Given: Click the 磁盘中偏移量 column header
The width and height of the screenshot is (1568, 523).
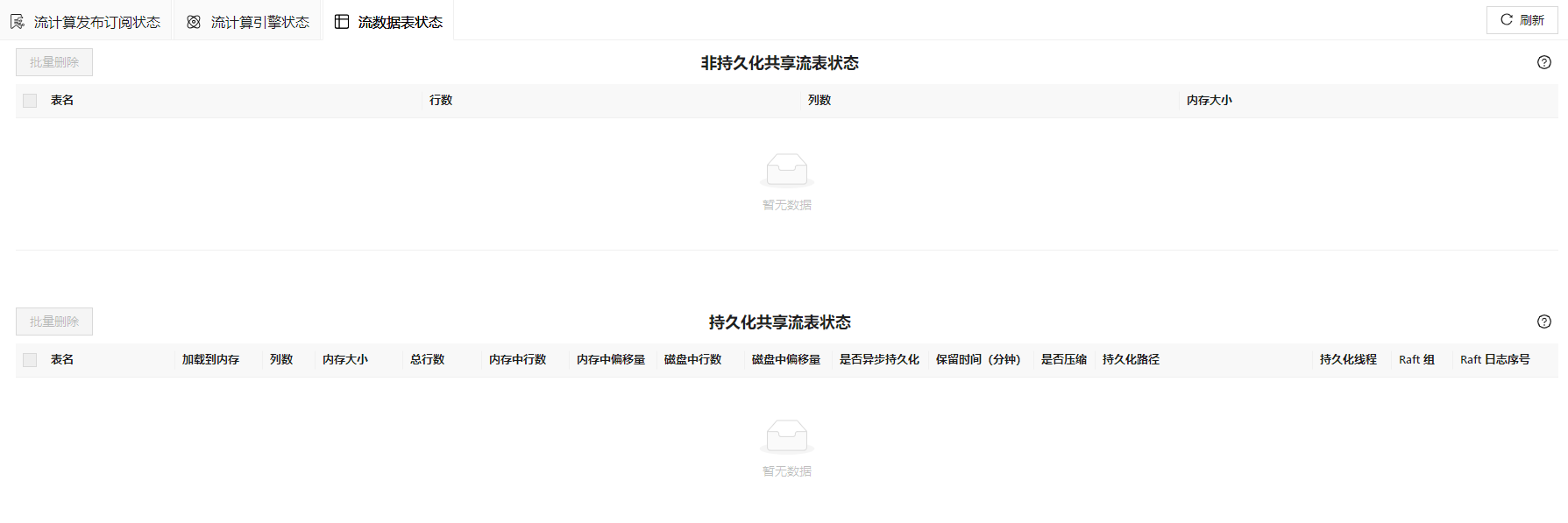Looking at the screenshot, I should pyautogui.click(x=785, y=360).
